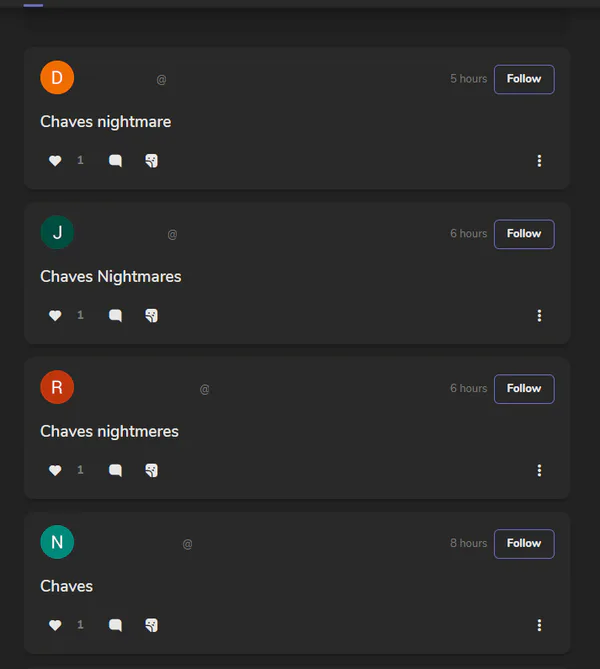Viewport: 600px width, 669px height.
Task: Share the "Chaves nightmeres" post
Action: [x=151, y=471]
